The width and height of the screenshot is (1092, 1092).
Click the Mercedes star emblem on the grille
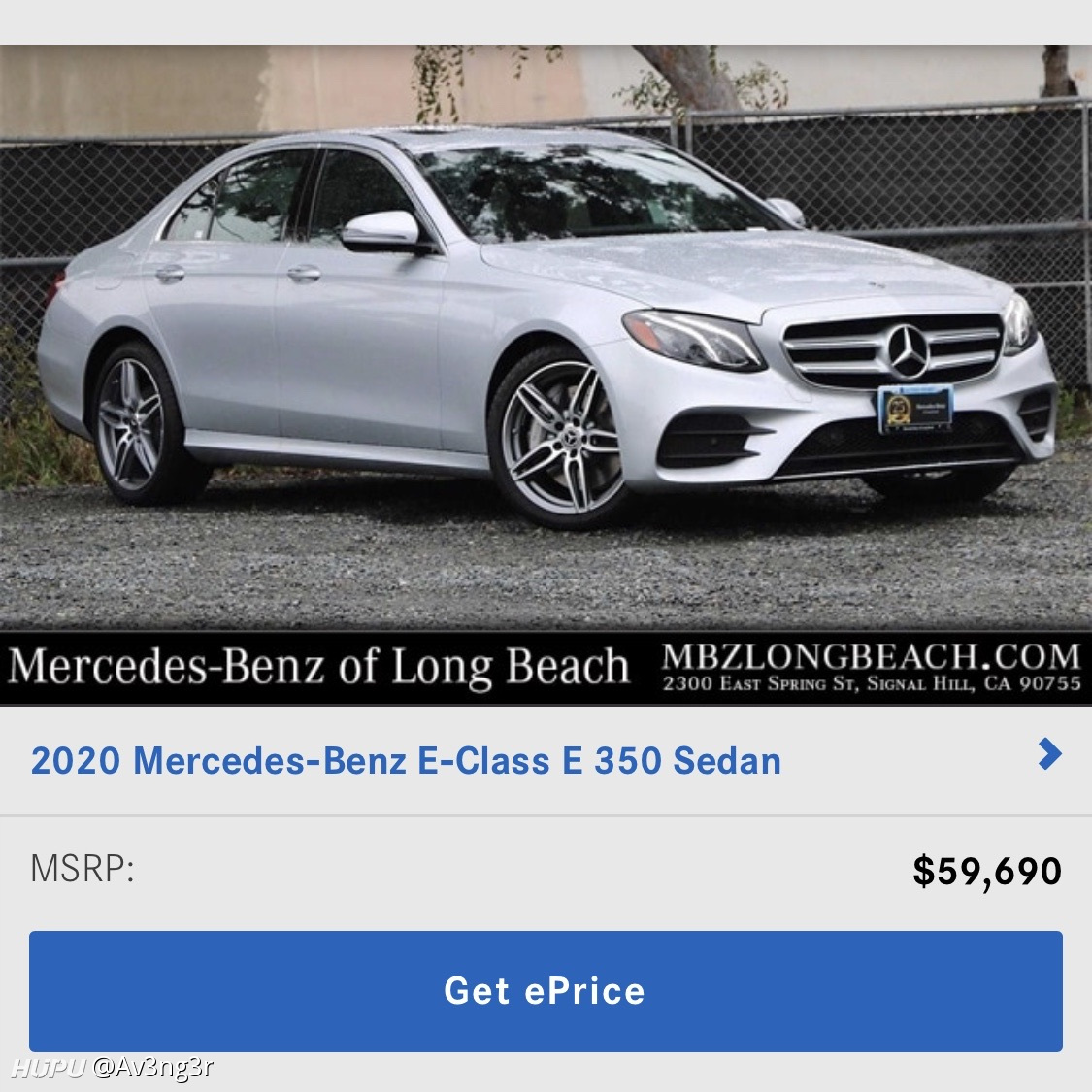pos(908,351)
